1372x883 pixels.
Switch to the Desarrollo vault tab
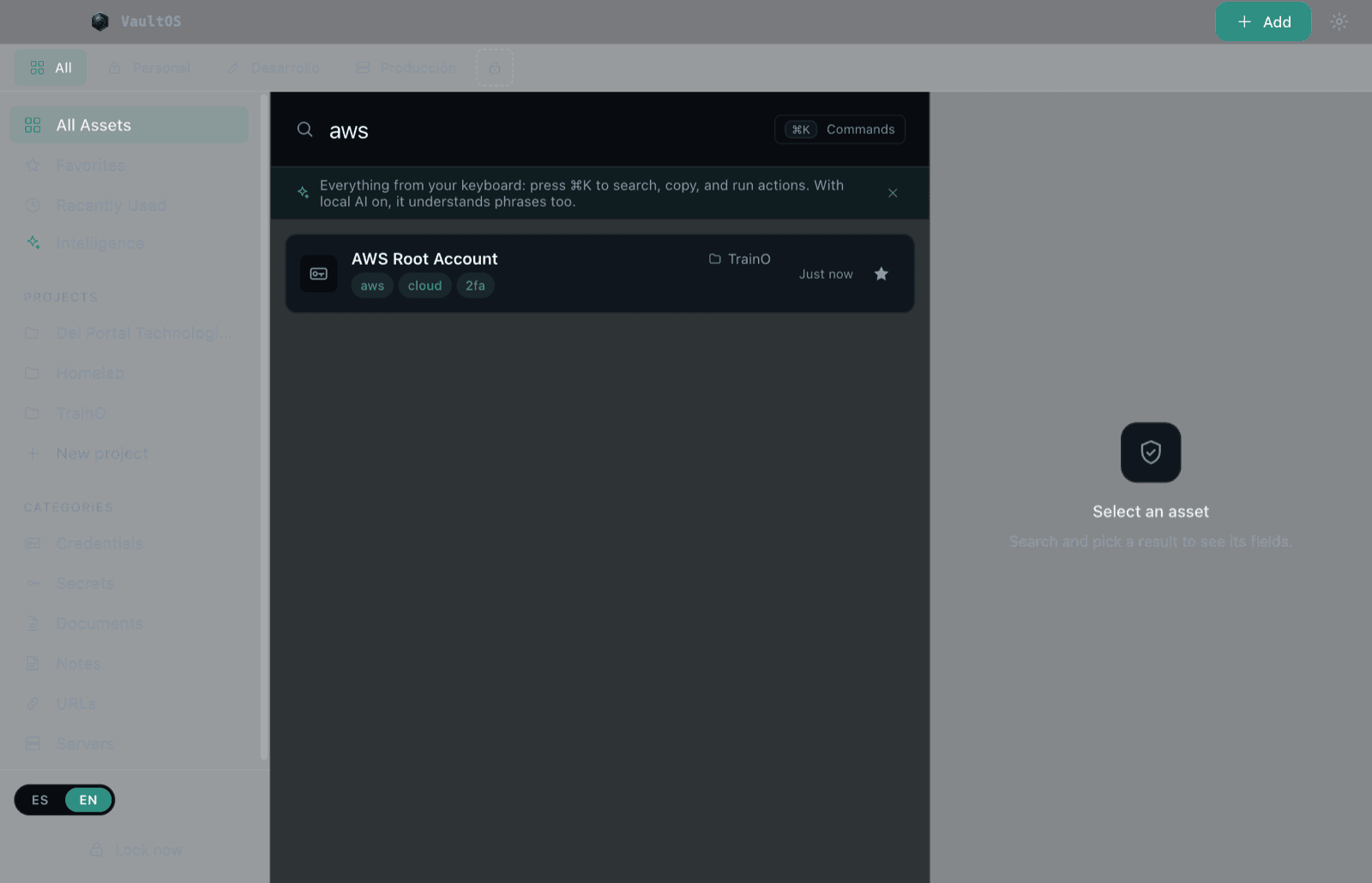(274, 68)
